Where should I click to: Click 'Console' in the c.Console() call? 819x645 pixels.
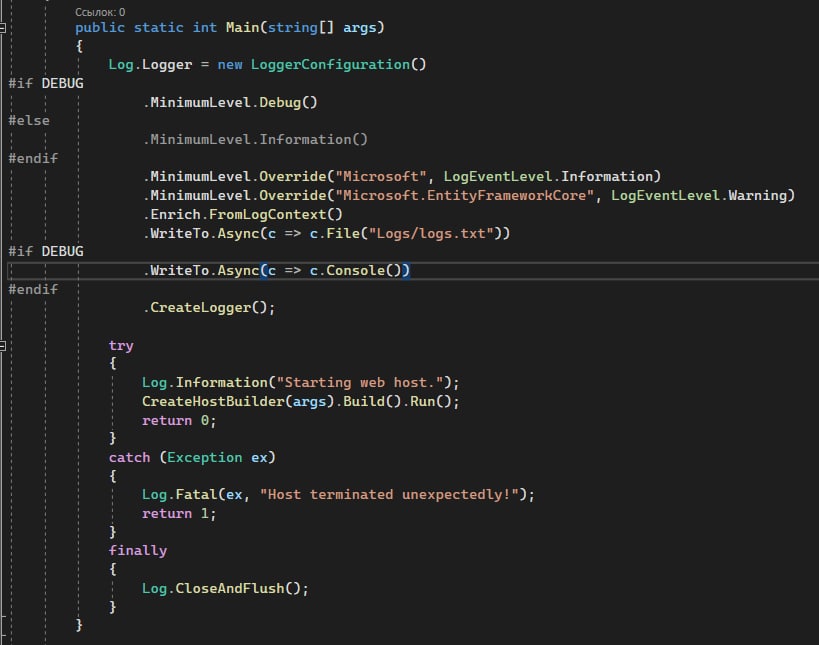point(355,271)
